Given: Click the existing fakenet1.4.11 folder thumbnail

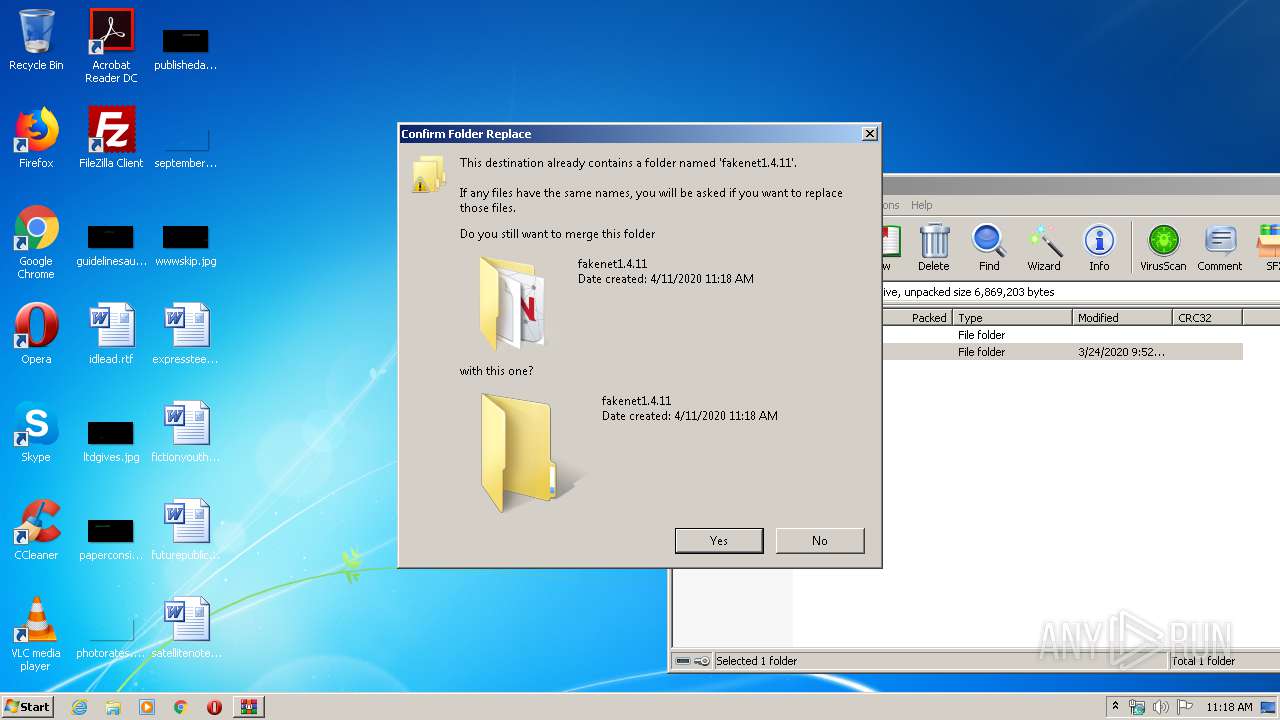Looking at the screenshot, I should tap(513, 302).
